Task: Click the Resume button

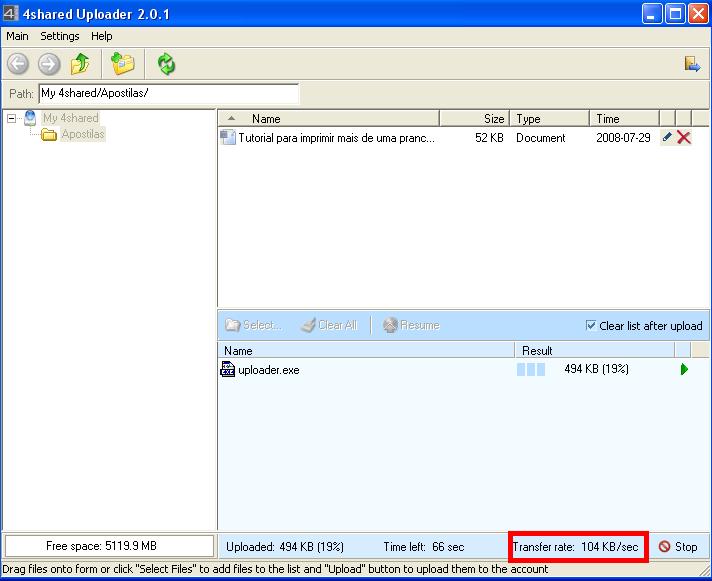Action: click(x=411, y=325)
